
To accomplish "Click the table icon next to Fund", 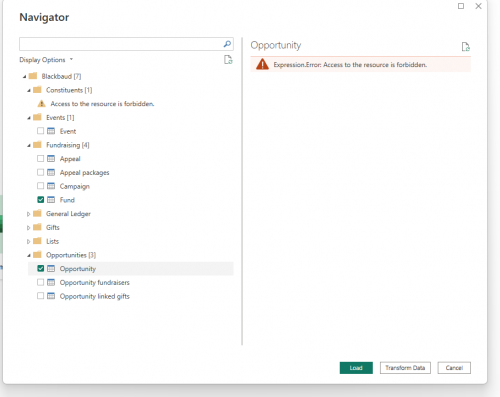I will 51,200.
